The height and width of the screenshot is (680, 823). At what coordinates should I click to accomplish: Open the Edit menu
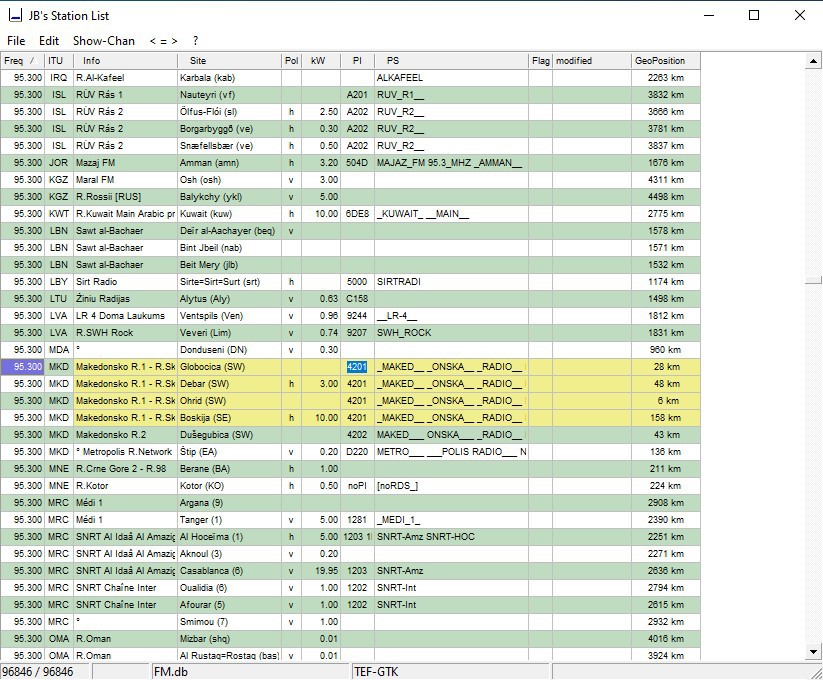pyautogui.click(x=49, y=41)
